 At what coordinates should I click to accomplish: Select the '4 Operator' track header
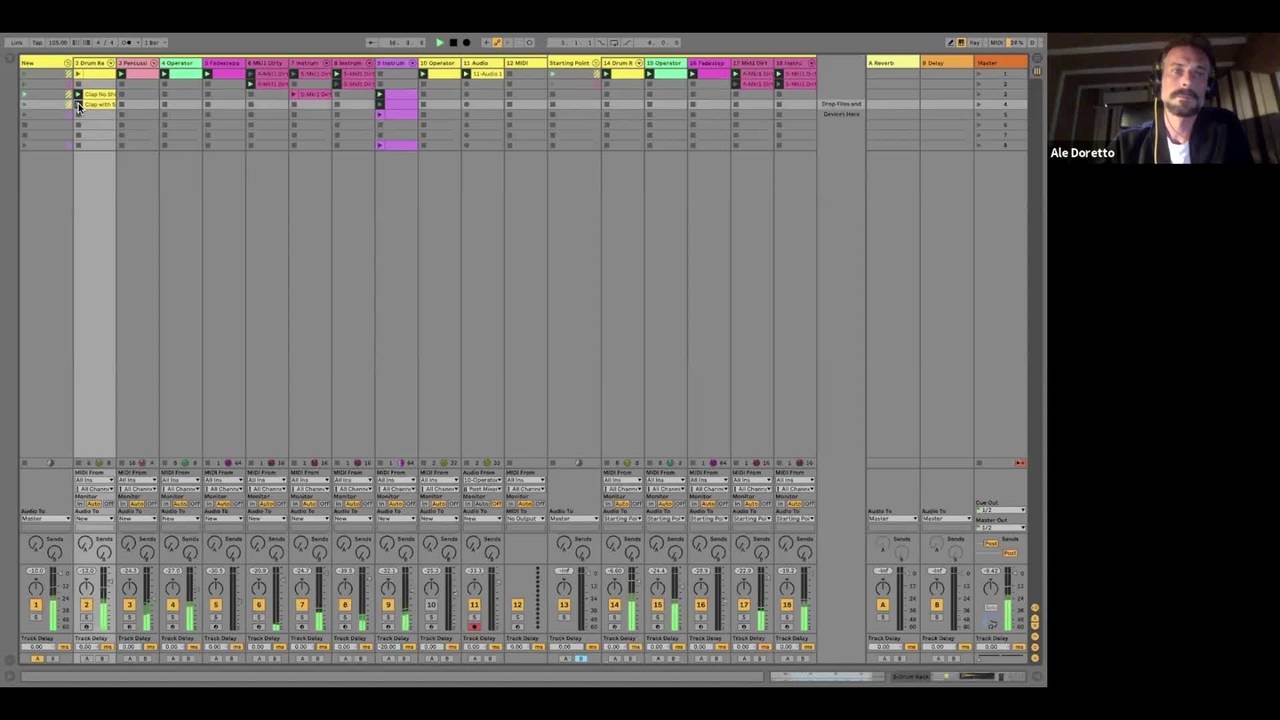click(x=181, y=63)
